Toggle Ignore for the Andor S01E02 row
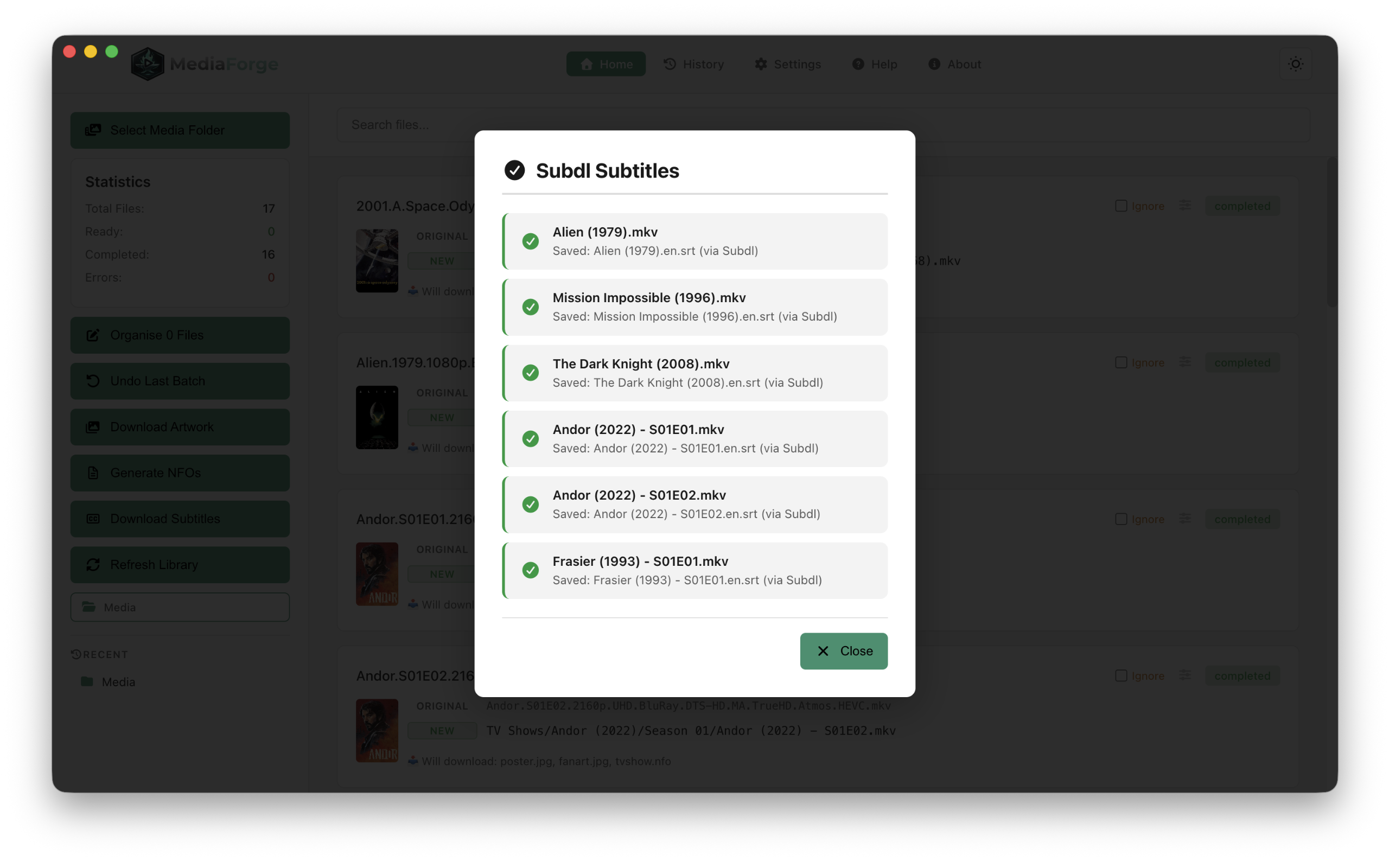 click(1122, 675)
